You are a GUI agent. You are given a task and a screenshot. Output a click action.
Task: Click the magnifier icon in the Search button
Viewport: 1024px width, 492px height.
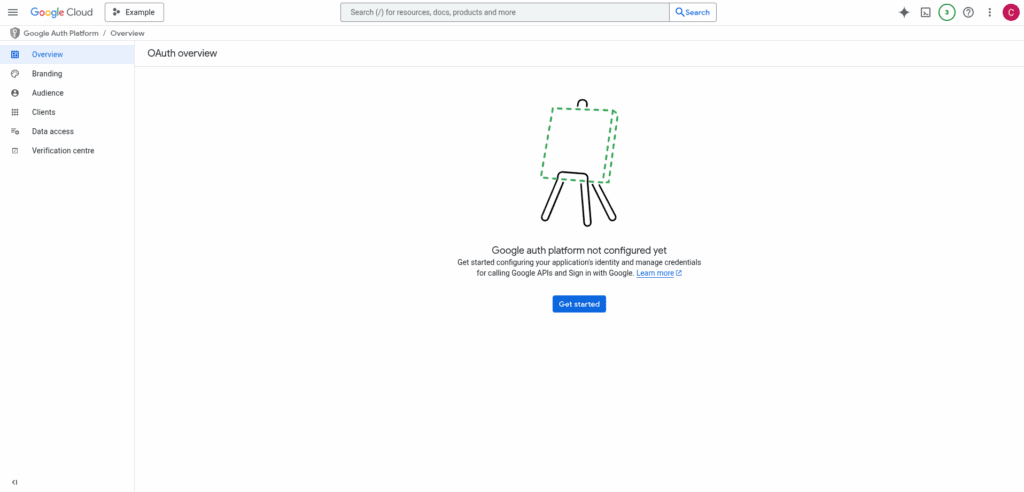pos(680,12)
